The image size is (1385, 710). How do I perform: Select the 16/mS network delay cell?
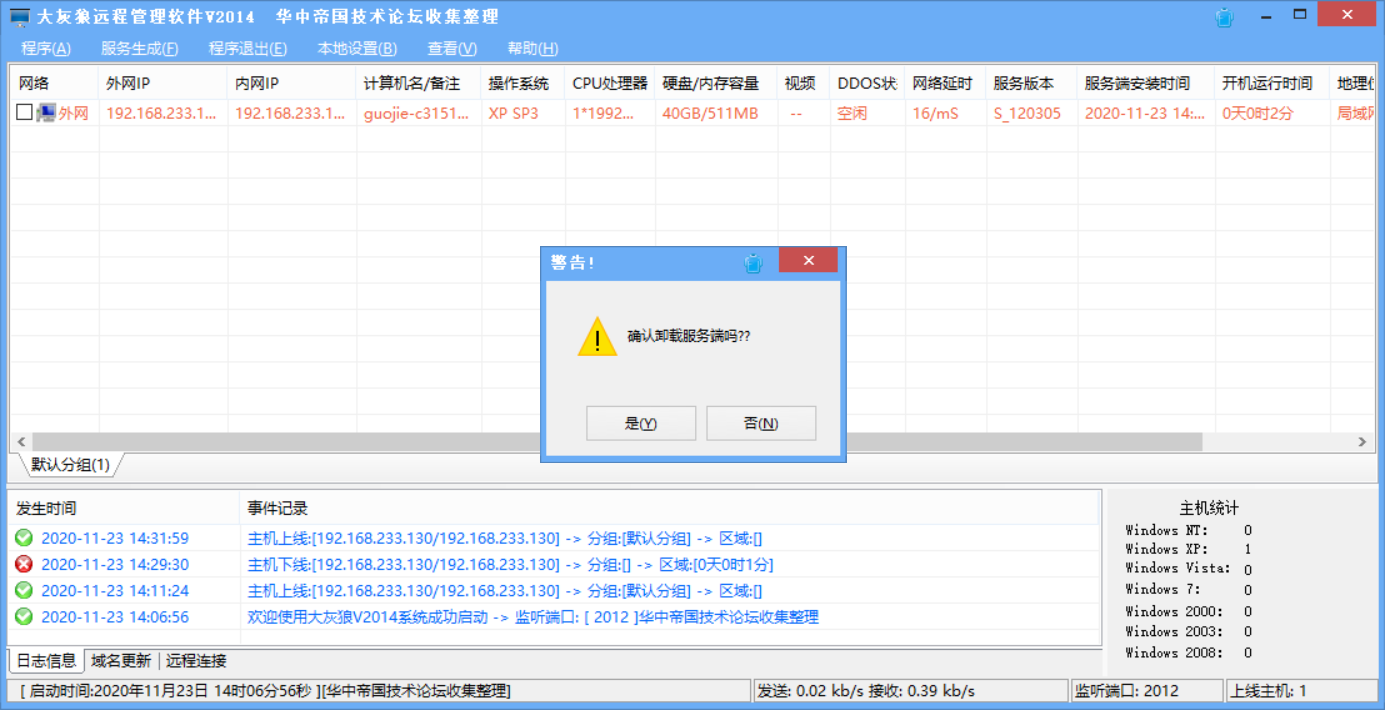click(935, 113)
